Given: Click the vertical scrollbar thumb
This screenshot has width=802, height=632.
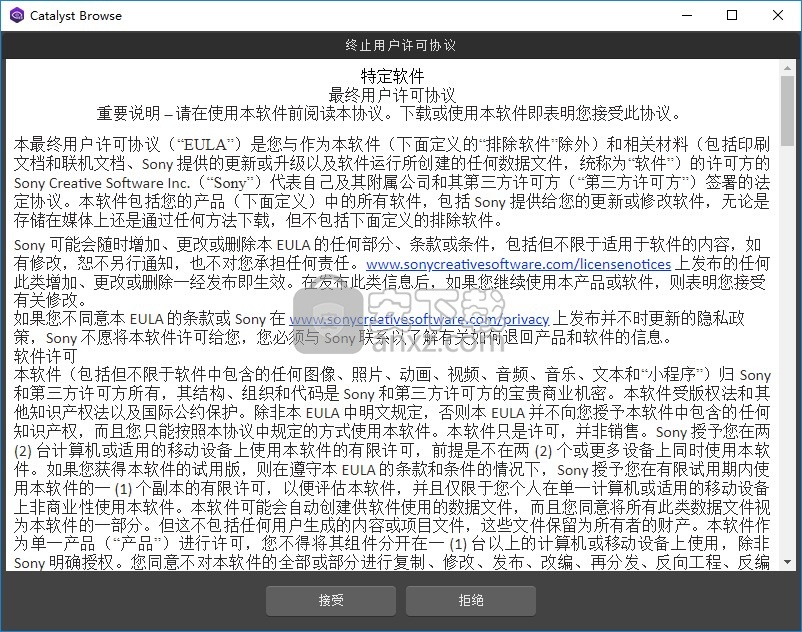Looking at the screenshot, I should 787,111.
